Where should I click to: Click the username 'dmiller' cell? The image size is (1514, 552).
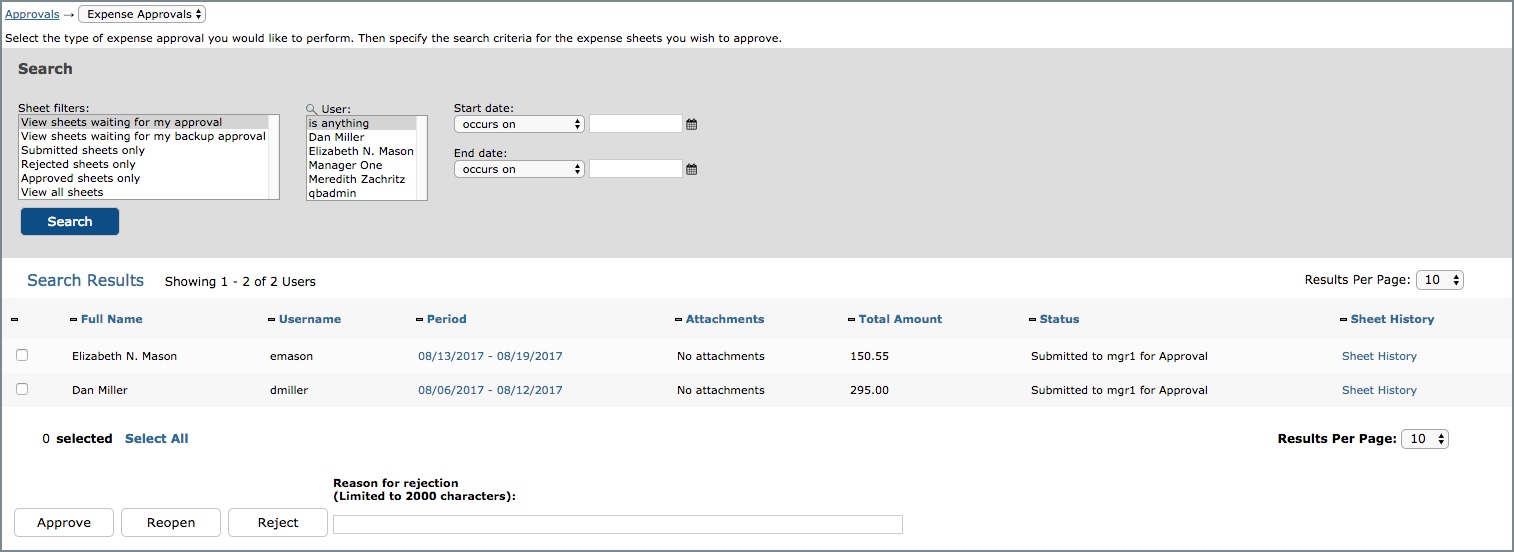291,390
